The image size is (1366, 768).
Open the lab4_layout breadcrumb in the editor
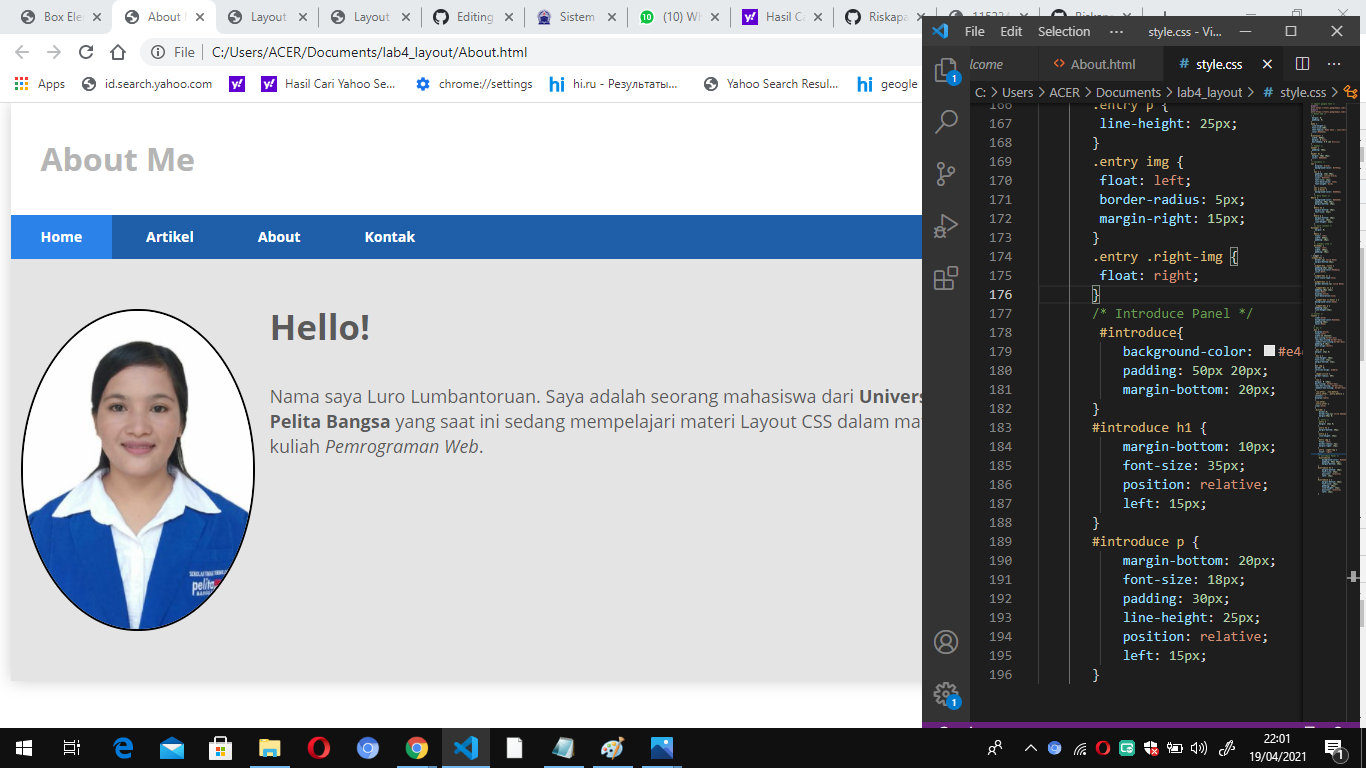click(1210, 91)
